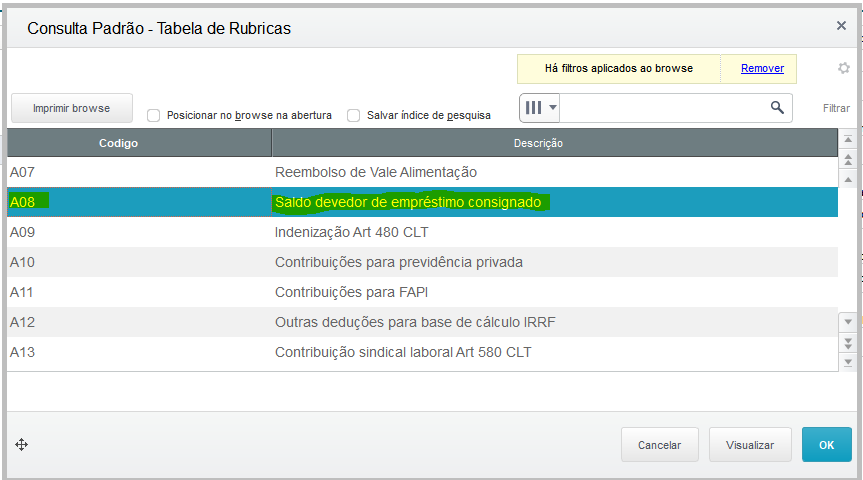Screen dimensions: 863x480
Task: Click the Imprimir browse button
Action: [72, 108]
